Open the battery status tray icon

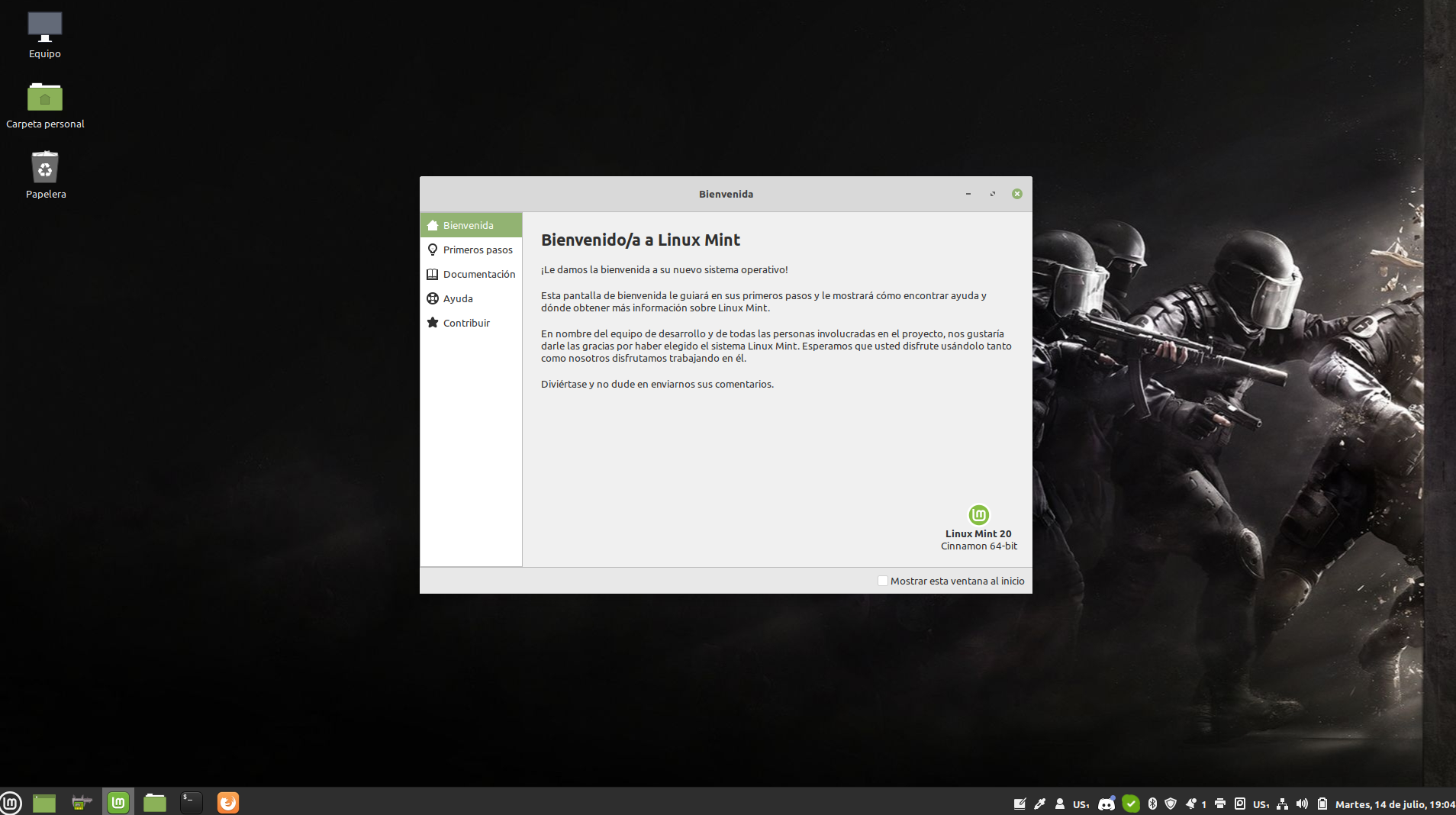point(1322,804)
